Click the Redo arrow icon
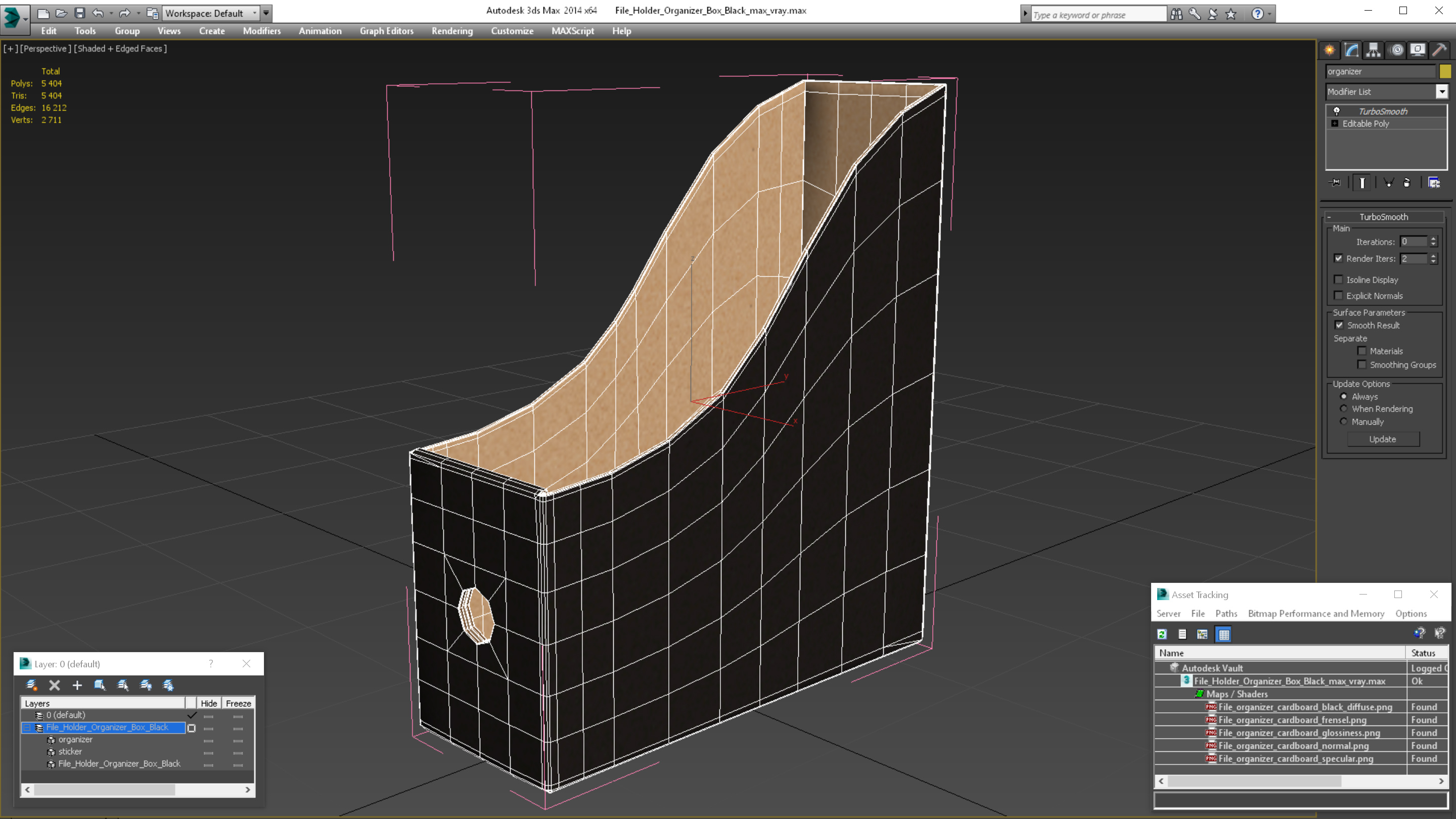 pyautogui.click(x=125, y=13)
